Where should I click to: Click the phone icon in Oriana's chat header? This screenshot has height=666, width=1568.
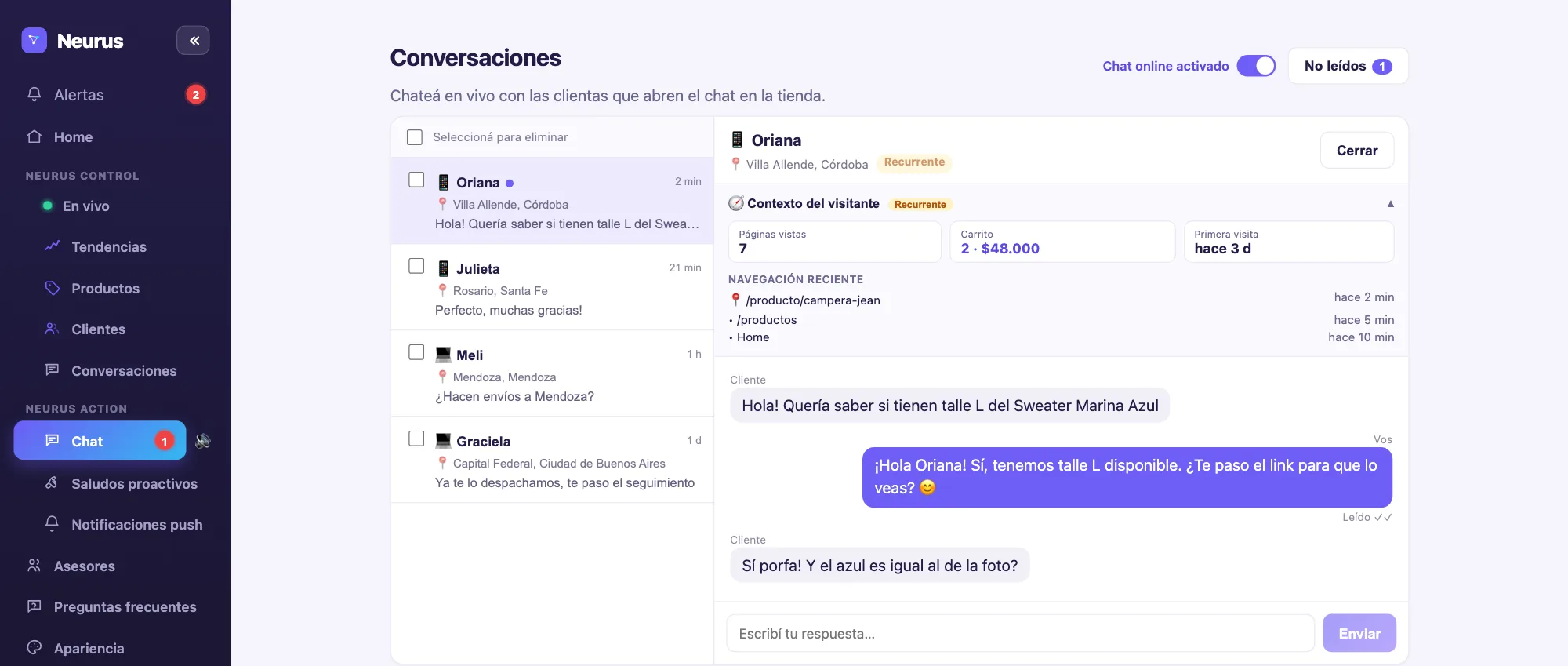[x=737, y=140]
